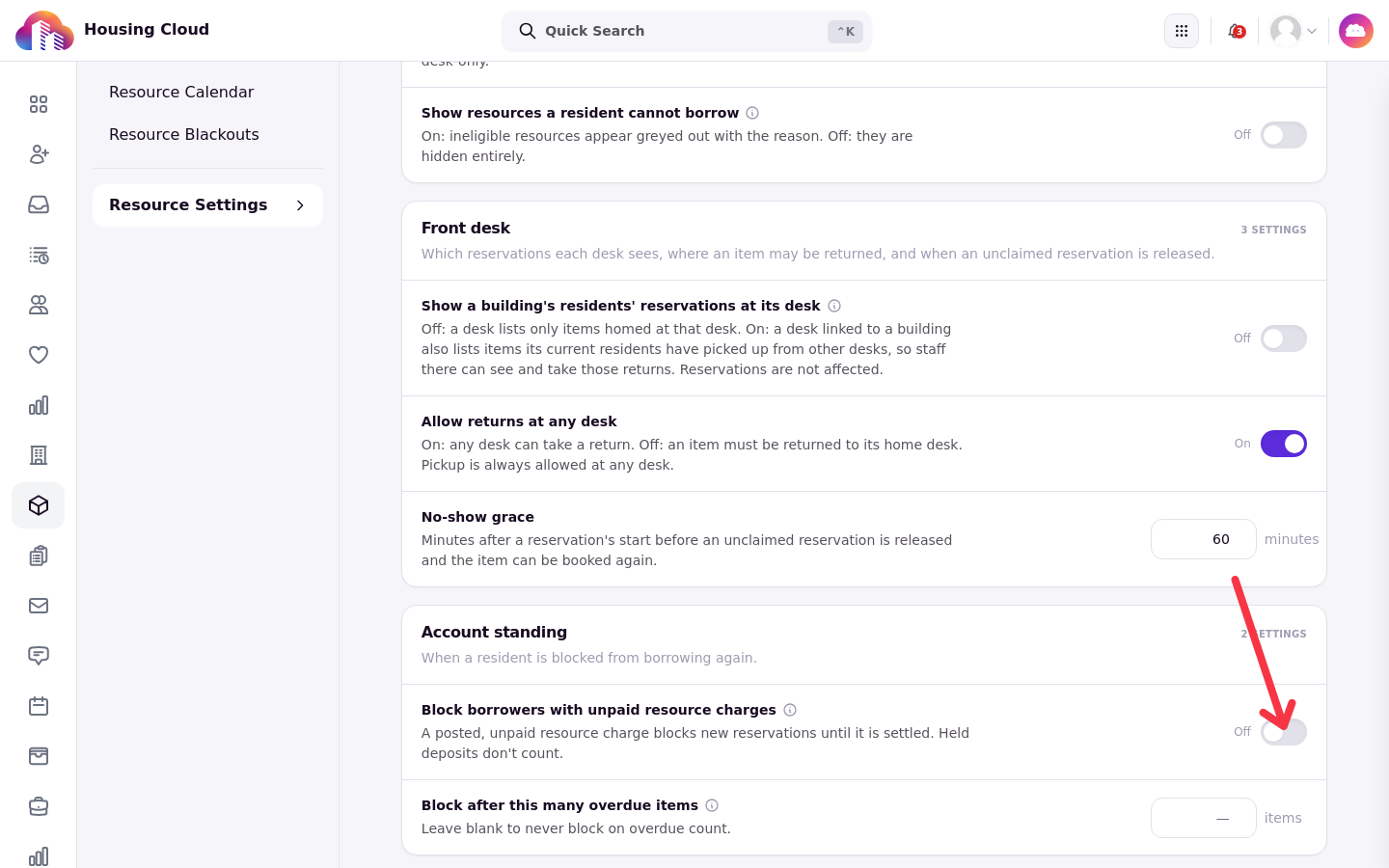Click the chat bubble icon in sidebar

(39, 656)
